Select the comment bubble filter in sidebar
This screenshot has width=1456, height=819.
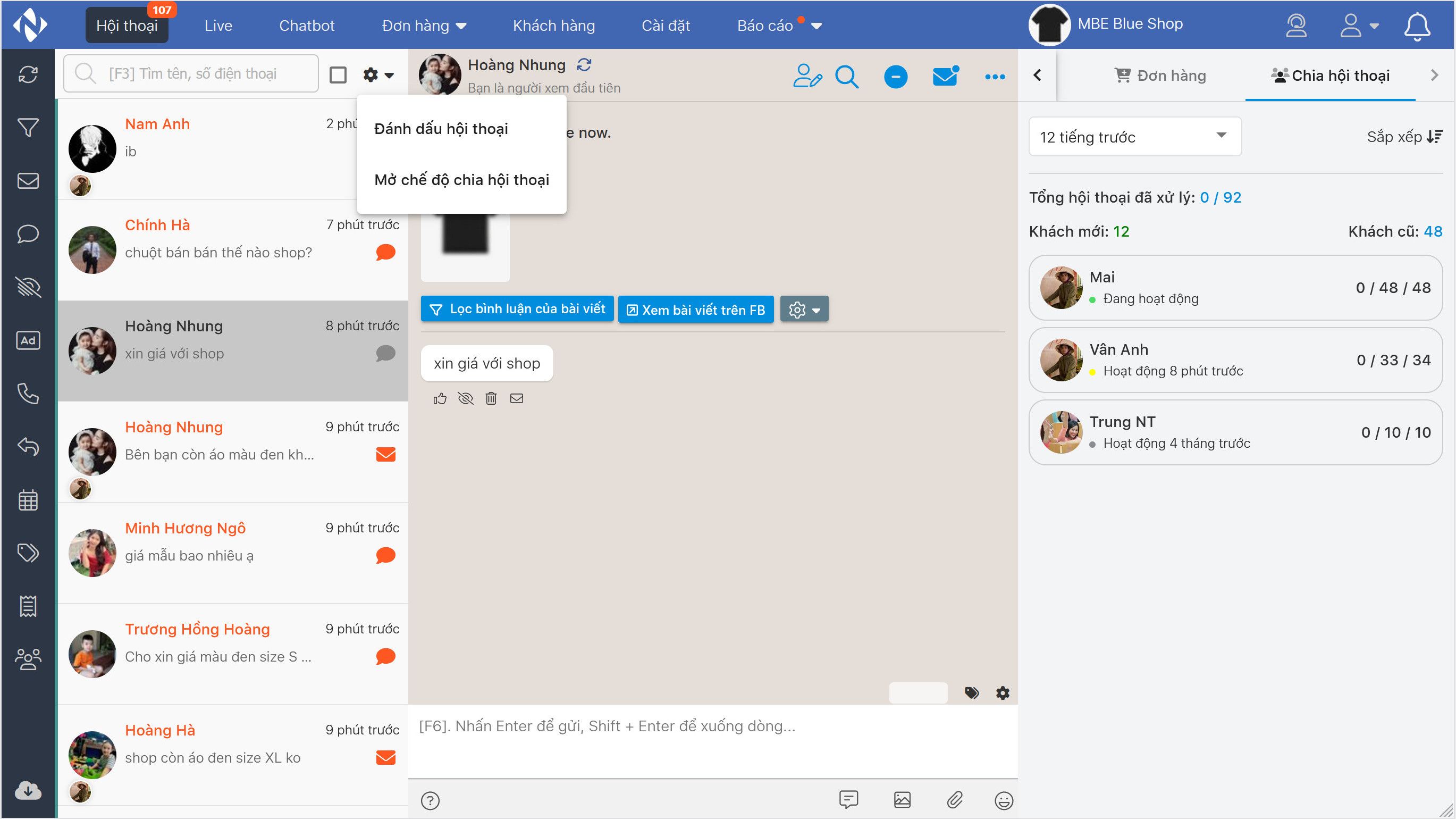(x=28, y=233)
